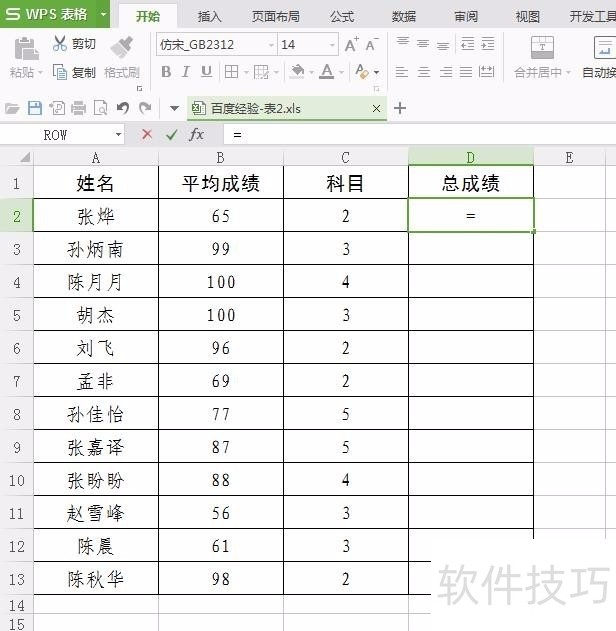This screenshot has height=631, width=616.
Task: Align text to vertical middle
Action: tap(423, 43)
